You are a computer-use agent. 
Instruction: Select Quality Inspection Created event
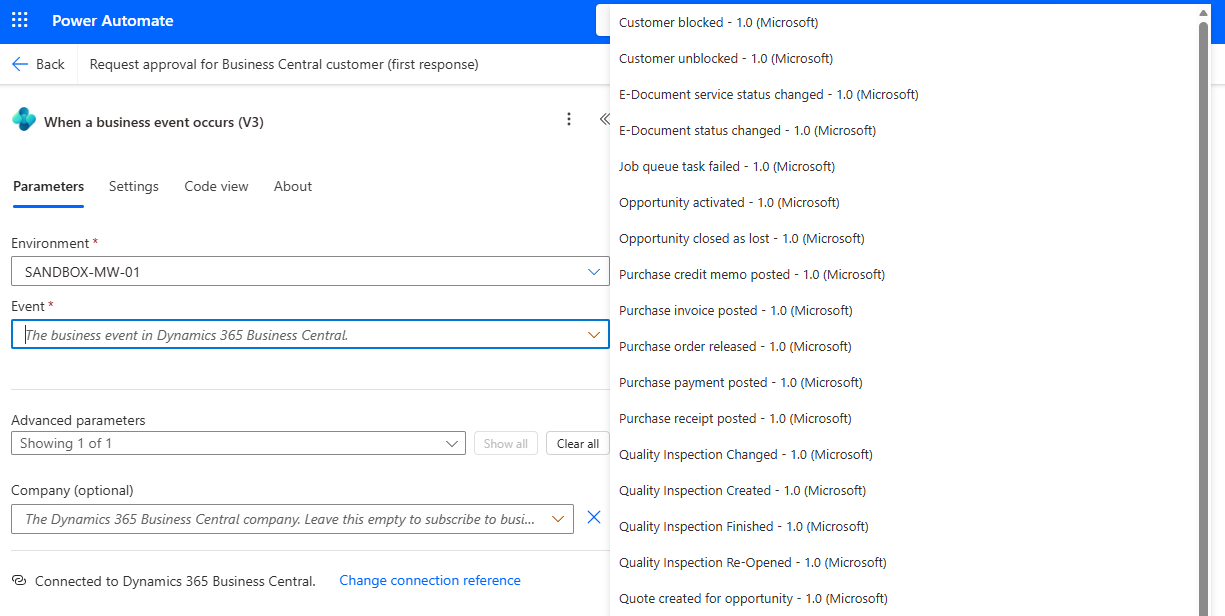point(742,490)
